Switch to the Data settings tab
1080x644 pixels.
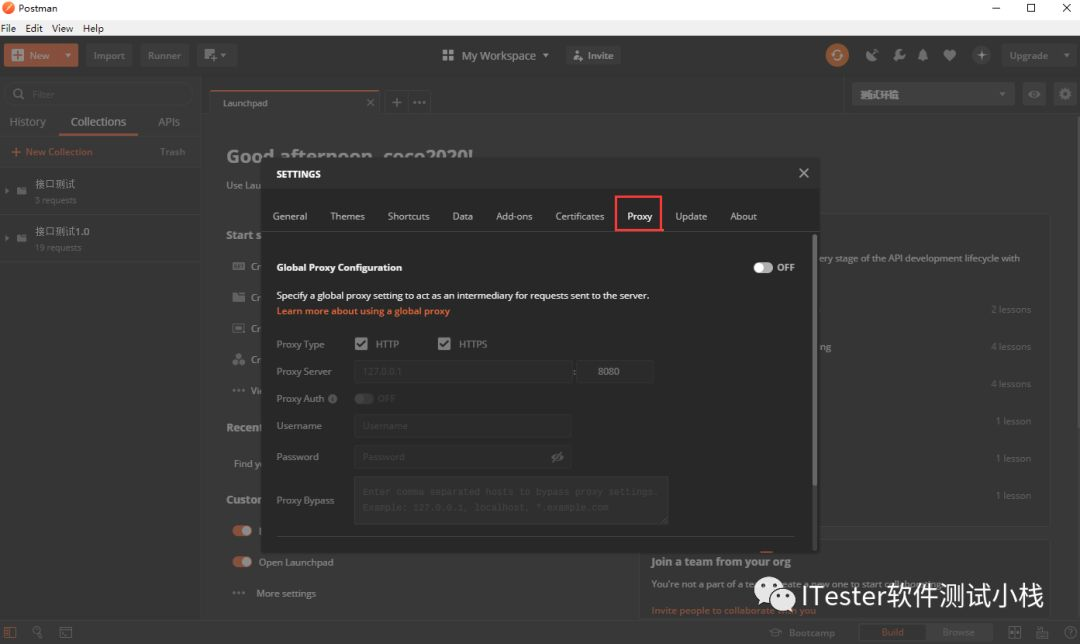pos(462,216)
